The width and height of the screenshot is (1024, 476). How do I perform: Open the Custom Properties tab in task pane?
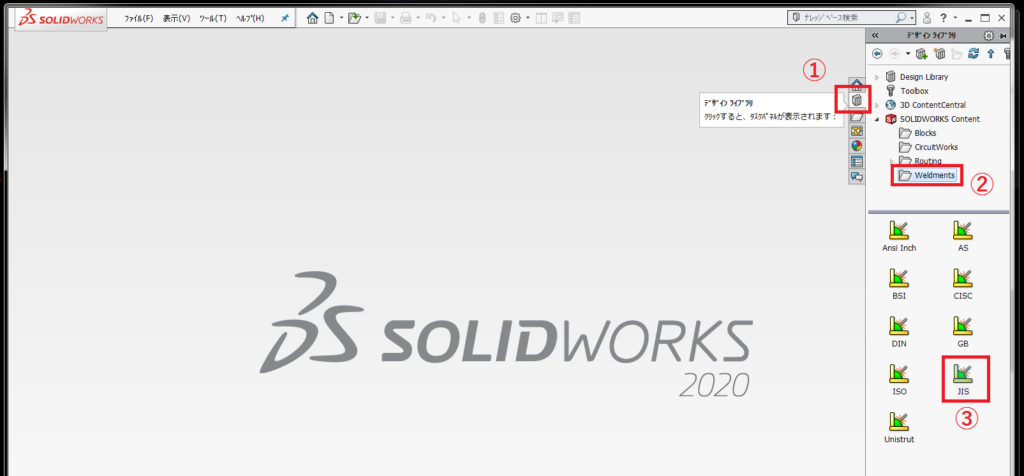pos(857,161)
